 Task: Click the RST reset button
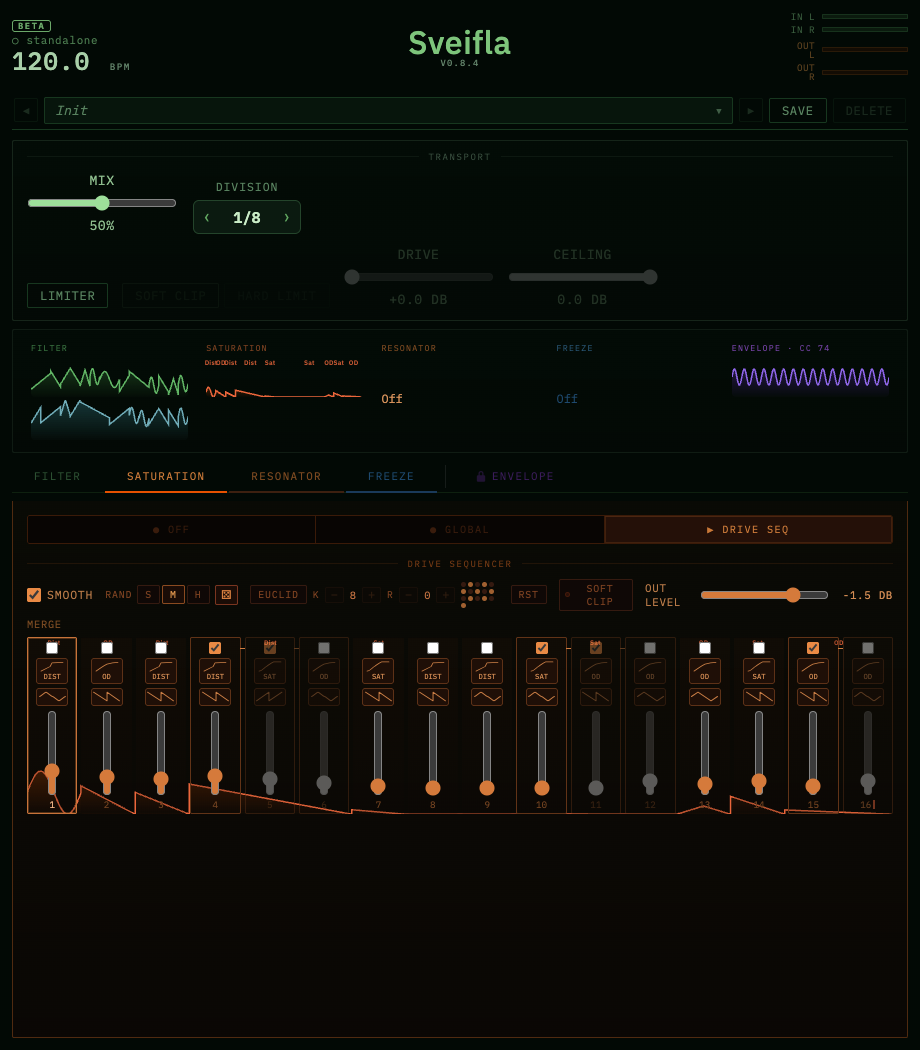[x=528, y=595]
